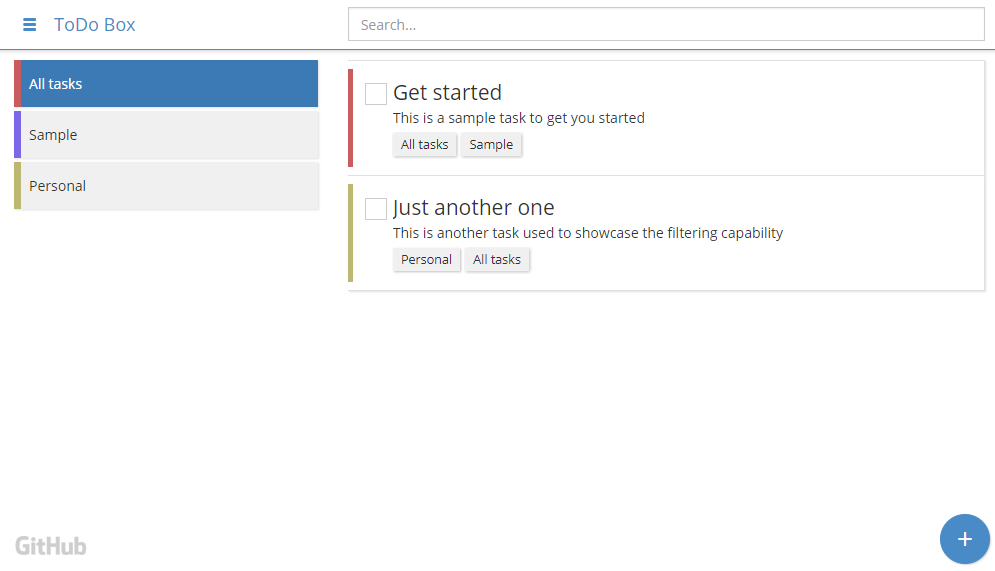Image resolution: width=995 pixels, height=571 pixels.
Task: Click All tasks tag under Just another one
Action: [497, 260]
